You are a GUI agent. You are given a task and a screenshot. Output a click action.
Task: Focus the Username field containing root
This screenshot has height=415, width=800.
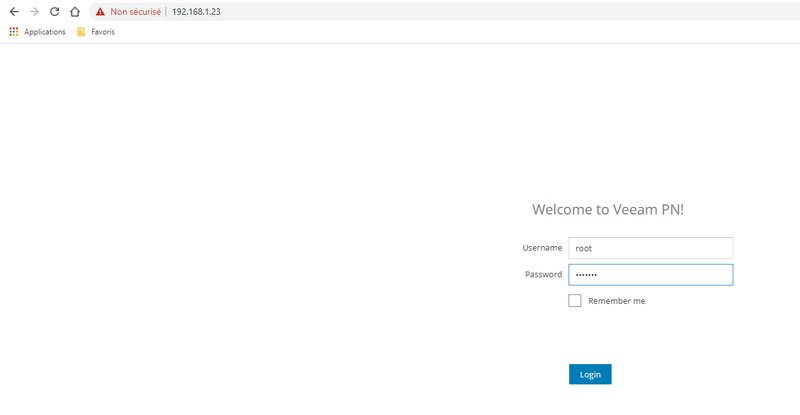(651, 248)
